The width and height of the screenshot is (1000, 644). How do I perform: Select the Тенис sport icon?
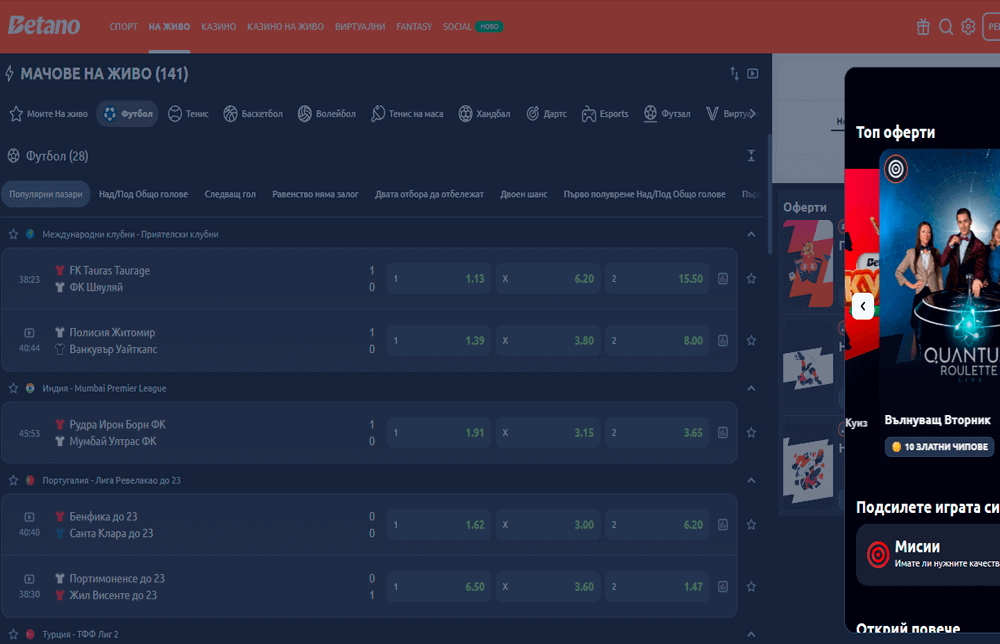point(188,114)
